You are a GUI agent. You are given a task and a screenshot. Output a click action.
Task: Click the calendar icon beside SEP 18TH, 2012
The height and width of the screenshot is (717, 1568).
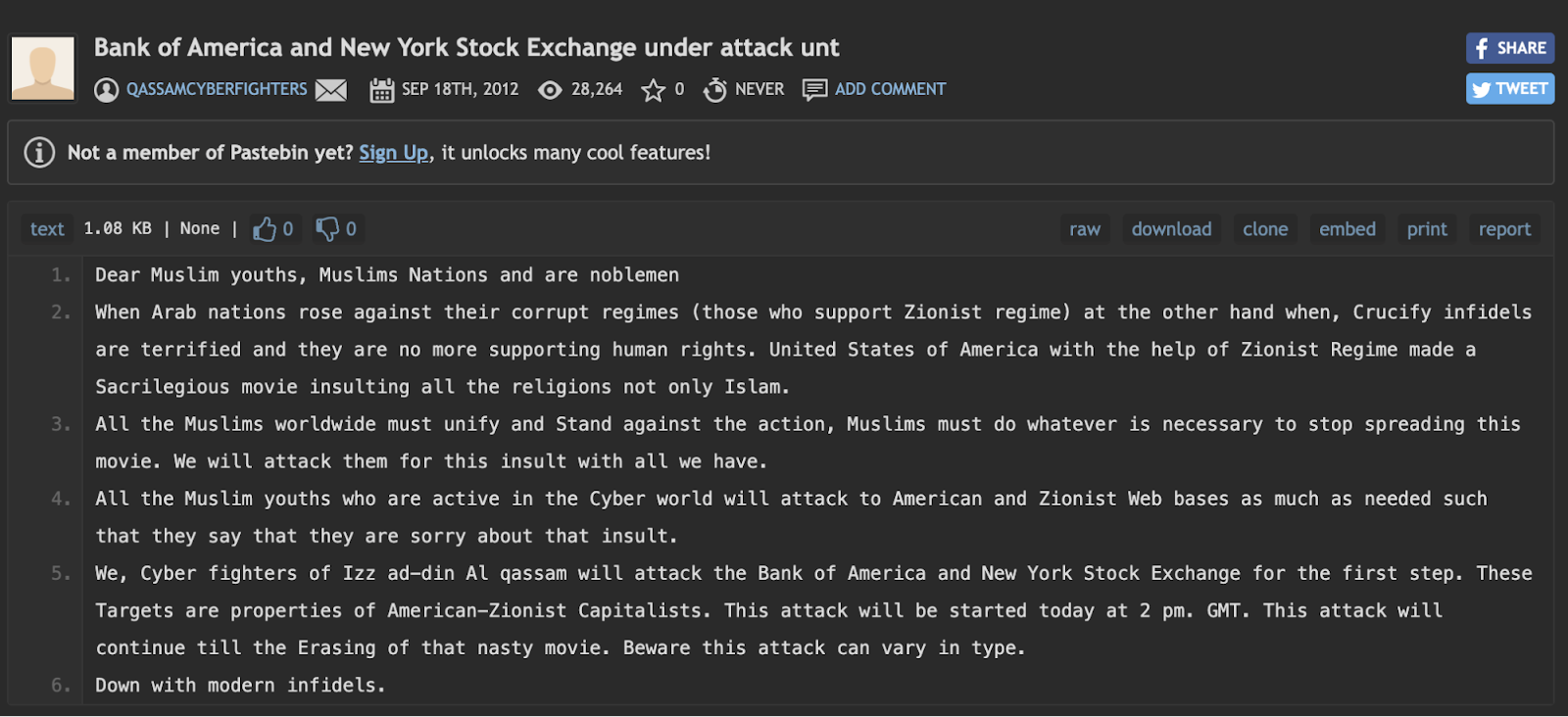tap(382, 90)
